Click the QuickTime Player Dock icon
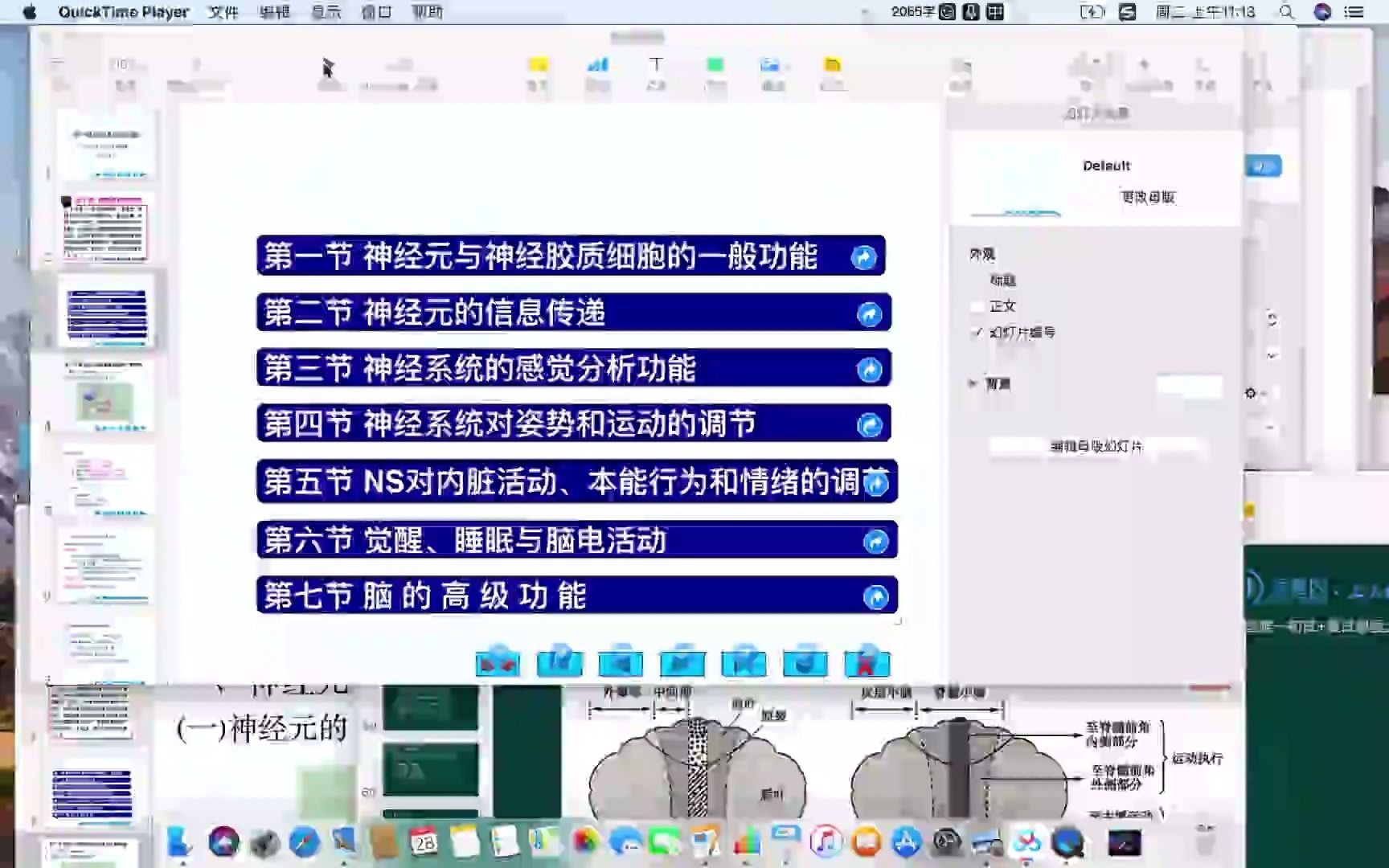Image resolution: width=1389 pixels, height=868 pixels. click(x=1068, y=842)
